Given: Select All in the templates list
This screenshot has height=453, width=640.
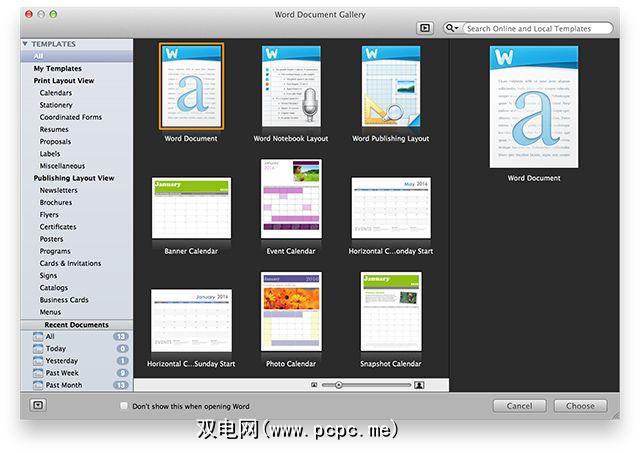Looking at the screenshot, I should pyautogui.click(x=77, y=56).
